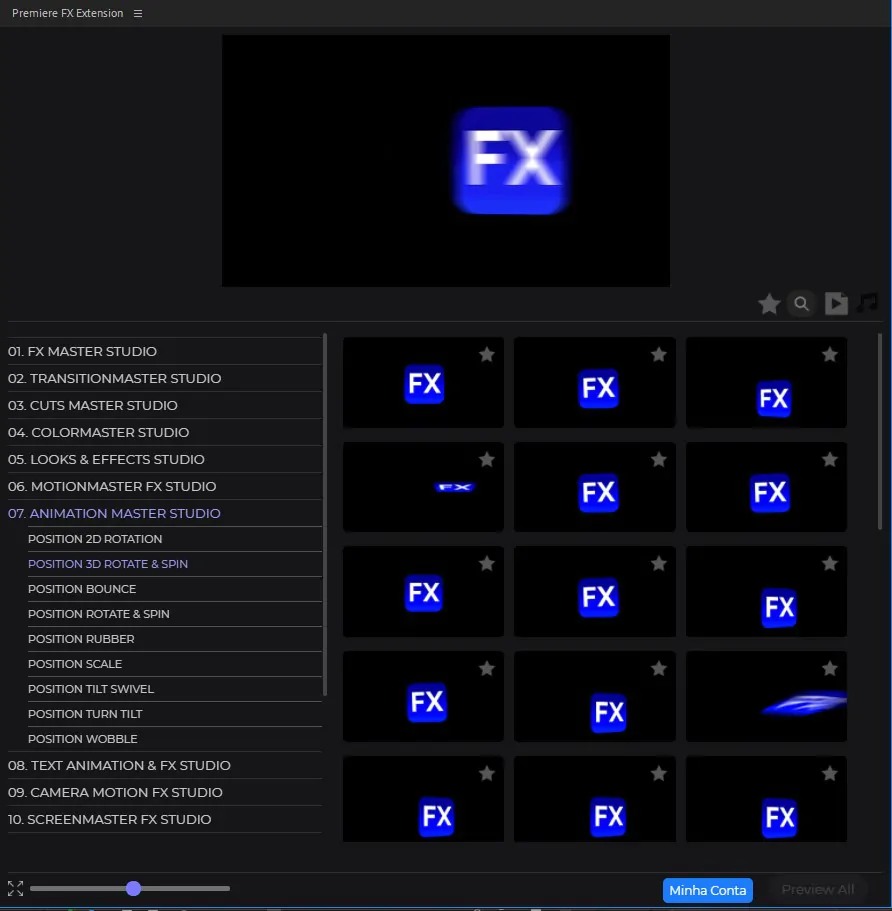This screenshot has height=911, width=892.
Task: Click the fullscreen expand arrows icon
Action: pyautogui.click(x=15, y=888)
